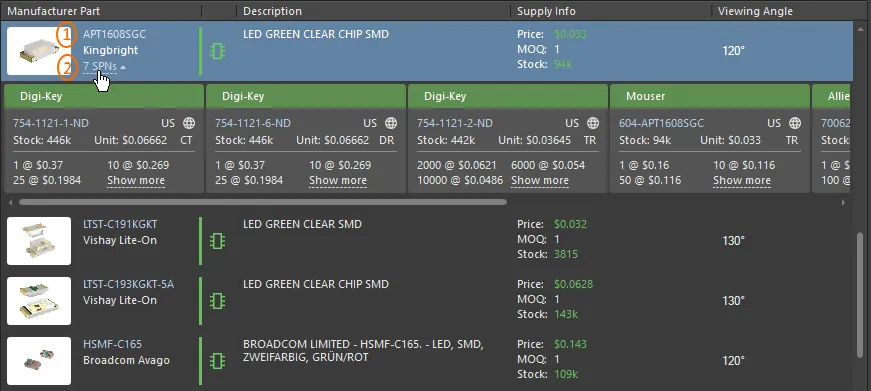
Task: Click globe icon on 754-1121-1-ND supplier card
Action: 189,123
